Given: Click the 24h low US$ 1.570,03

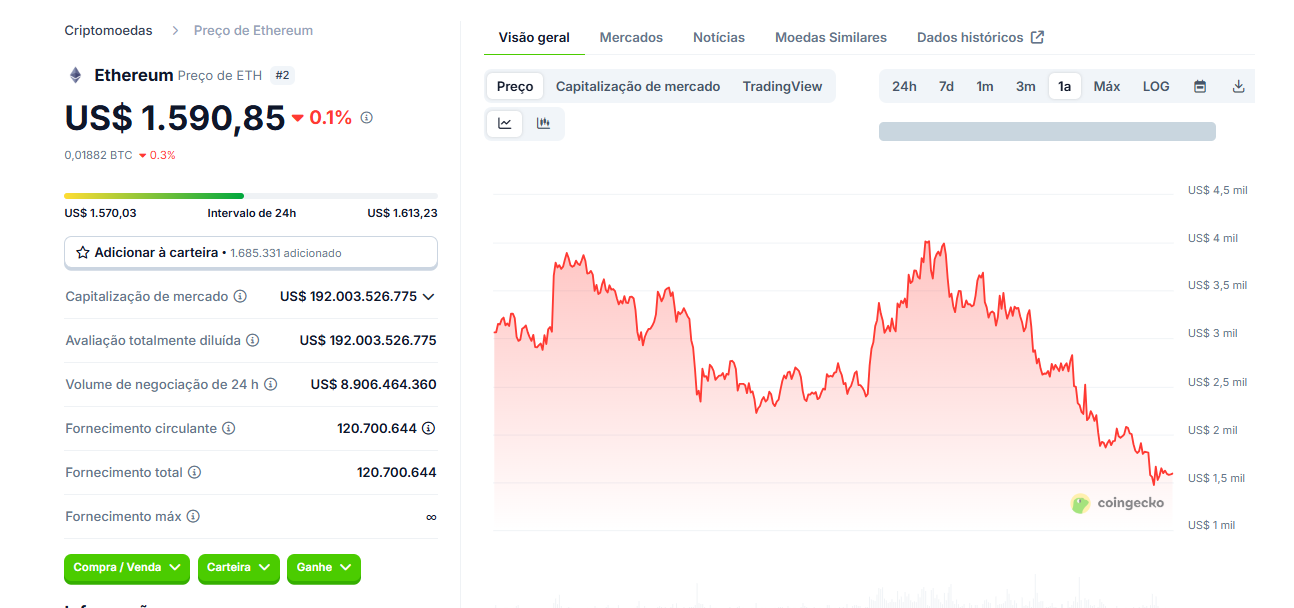Looking at the screenshot, I should pyautogui.click(x=100, y=214).
